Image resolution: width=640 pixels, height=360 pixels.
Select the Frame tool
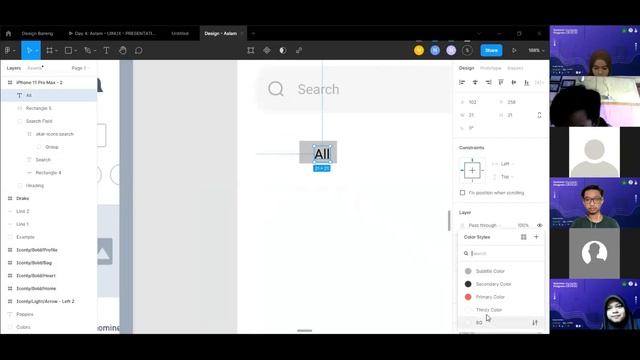pos(49,50)
